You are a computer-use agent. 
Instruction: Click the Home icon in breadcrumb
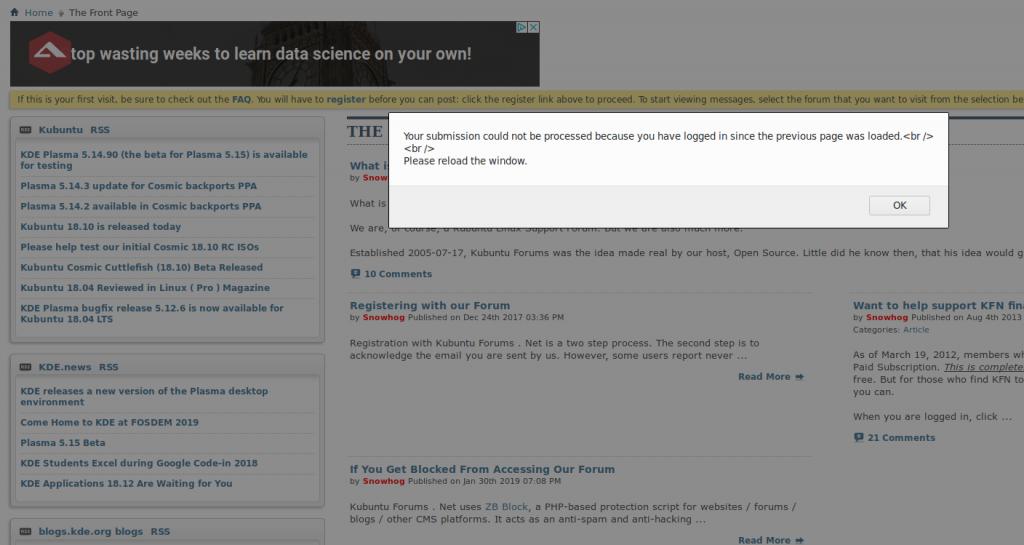coord(14,13)
